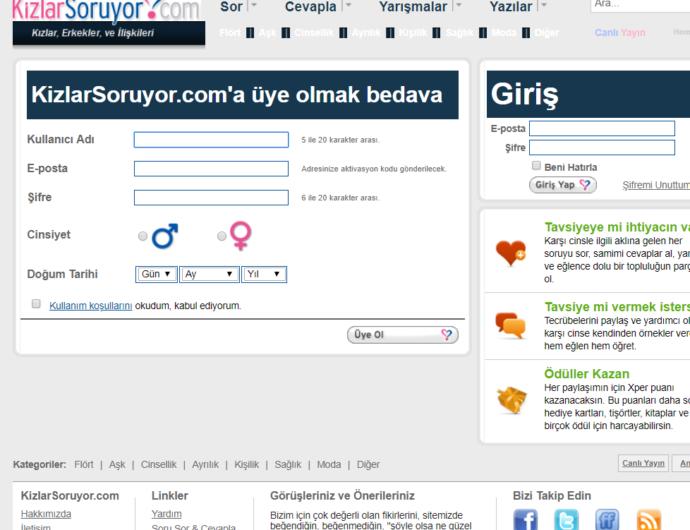Click the Giriş Yap login button
Viewport: 690px width, 530px height.
pos(563,185)
